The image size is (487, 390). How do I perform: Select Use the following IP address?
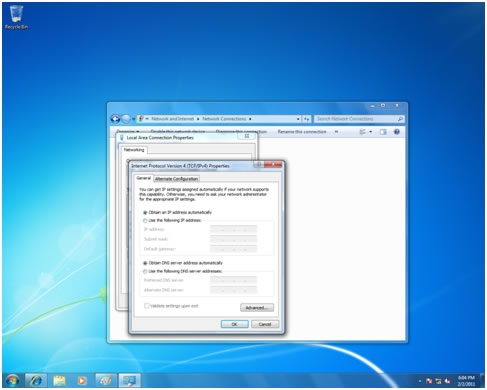tap(145, 220)
